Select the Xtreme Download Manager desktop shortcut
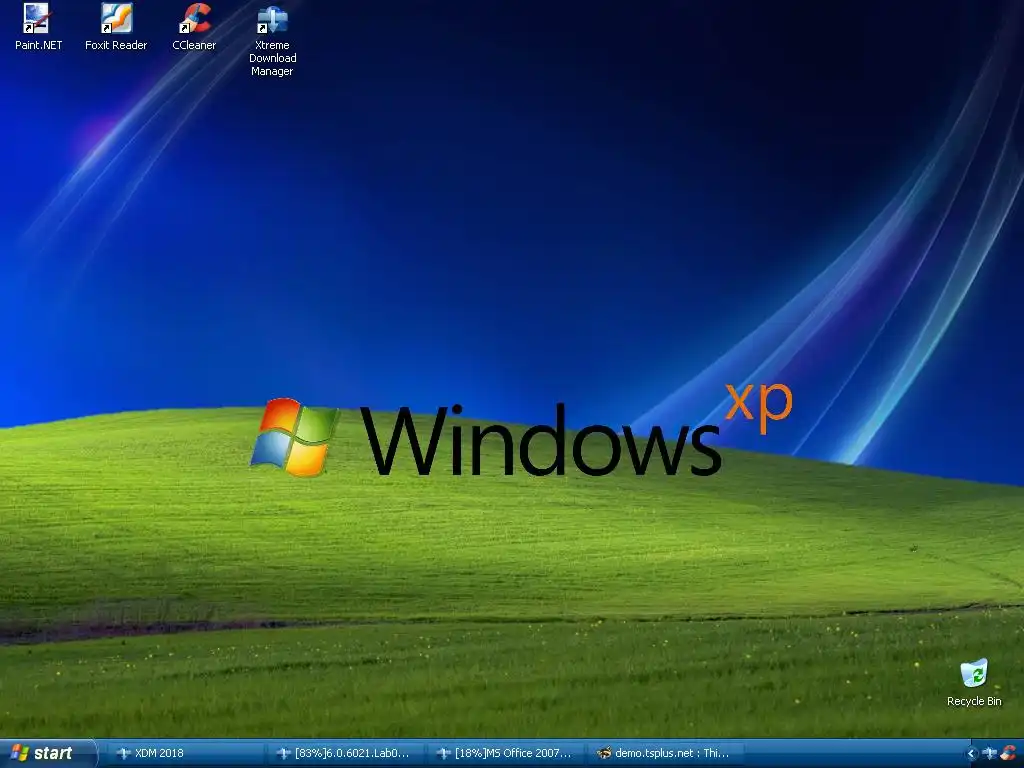1024x768 pixels. pos(272,40)
